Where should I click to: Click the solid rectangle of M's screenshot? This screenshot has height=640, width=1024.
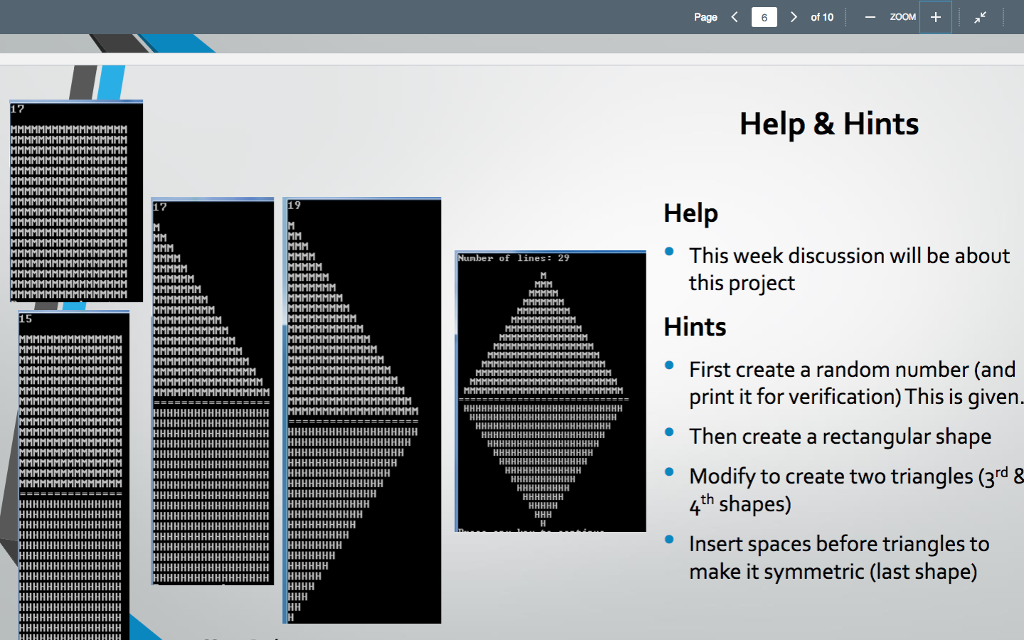[75, 200]
